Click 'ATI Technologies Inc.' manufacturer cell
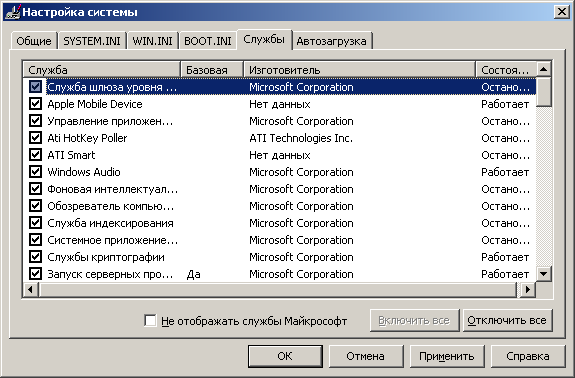The width and height of the screenshot is (575, 378). [x=301, y=138]
